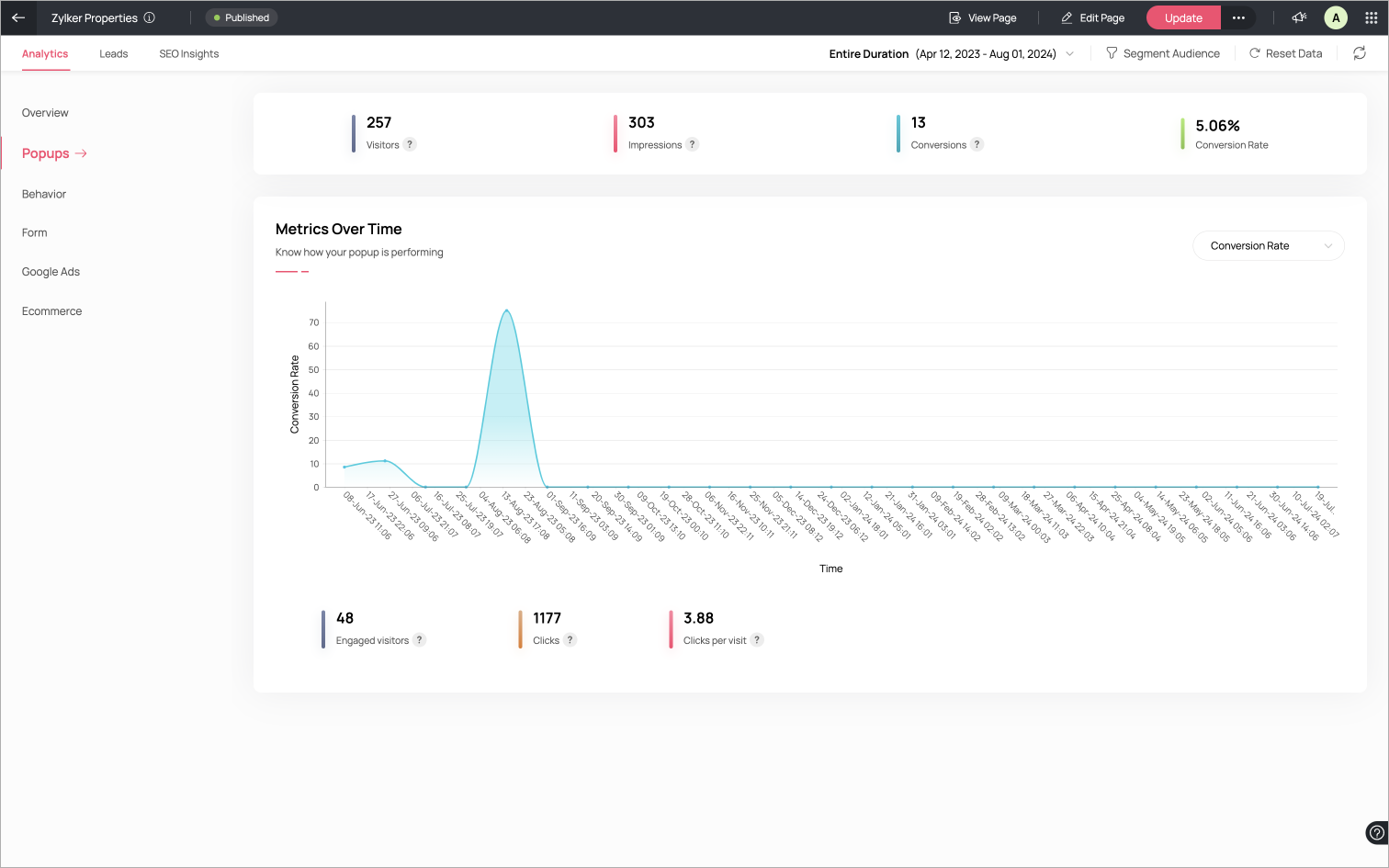Screen dimensions: 1389x868
Task: Click the Segment Audience button
Action: pyautogui.click(x=1162, y=54)
